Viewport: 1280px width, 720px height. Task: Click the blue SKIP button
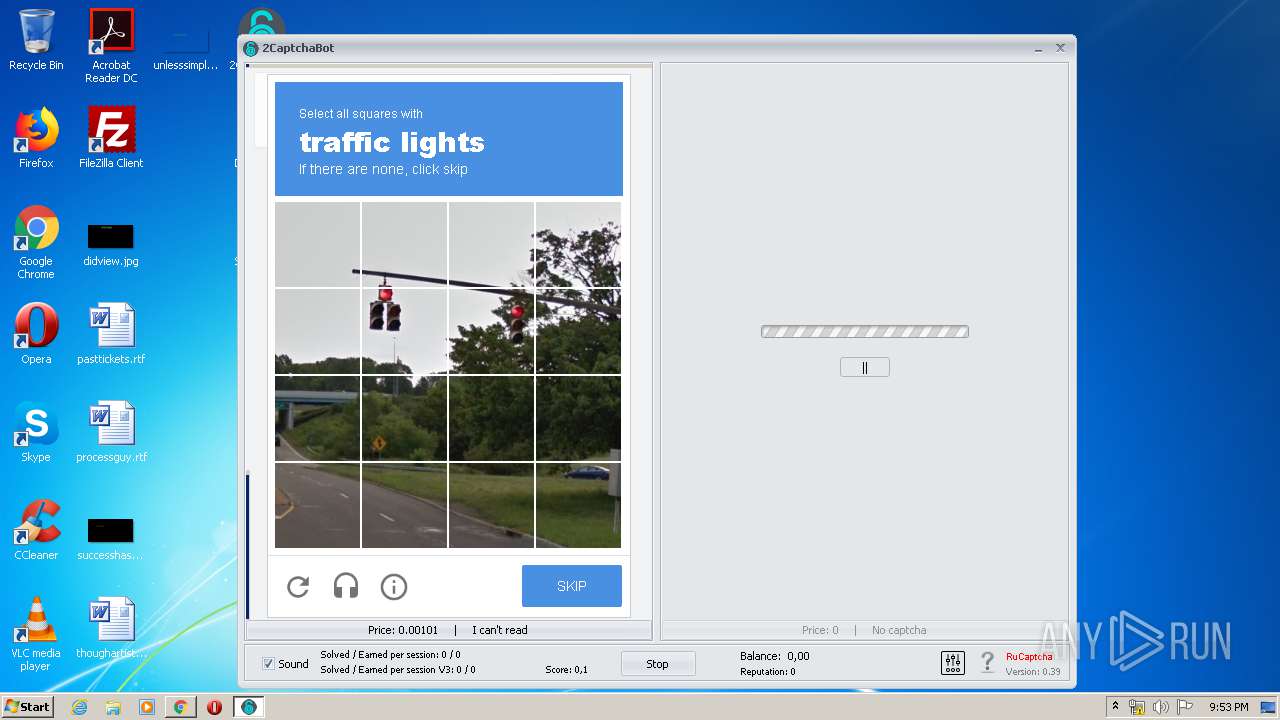(572, 586)
